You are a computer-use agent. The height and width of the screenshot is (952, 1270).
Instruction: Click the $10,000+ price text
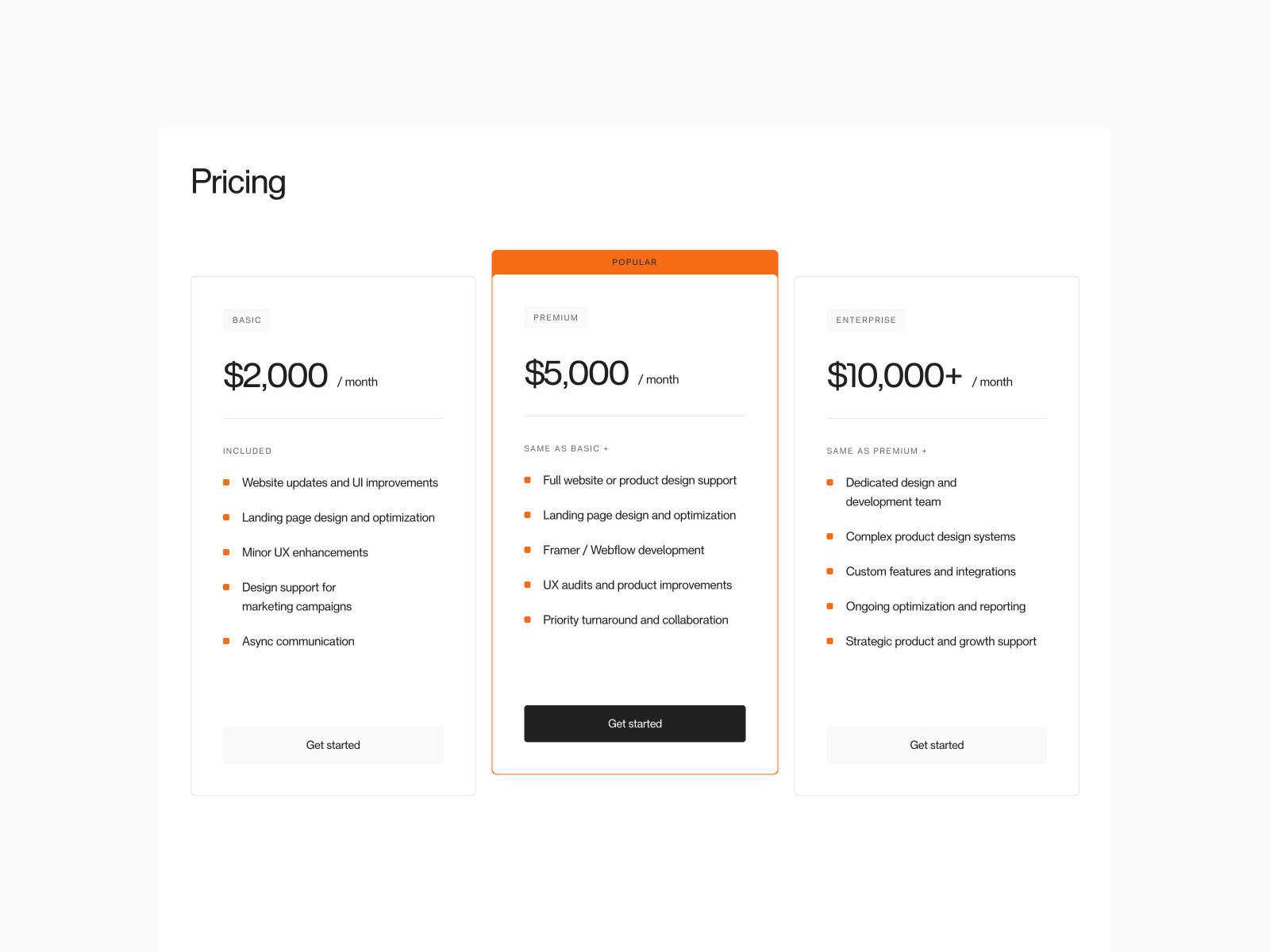tap(895, 375)
